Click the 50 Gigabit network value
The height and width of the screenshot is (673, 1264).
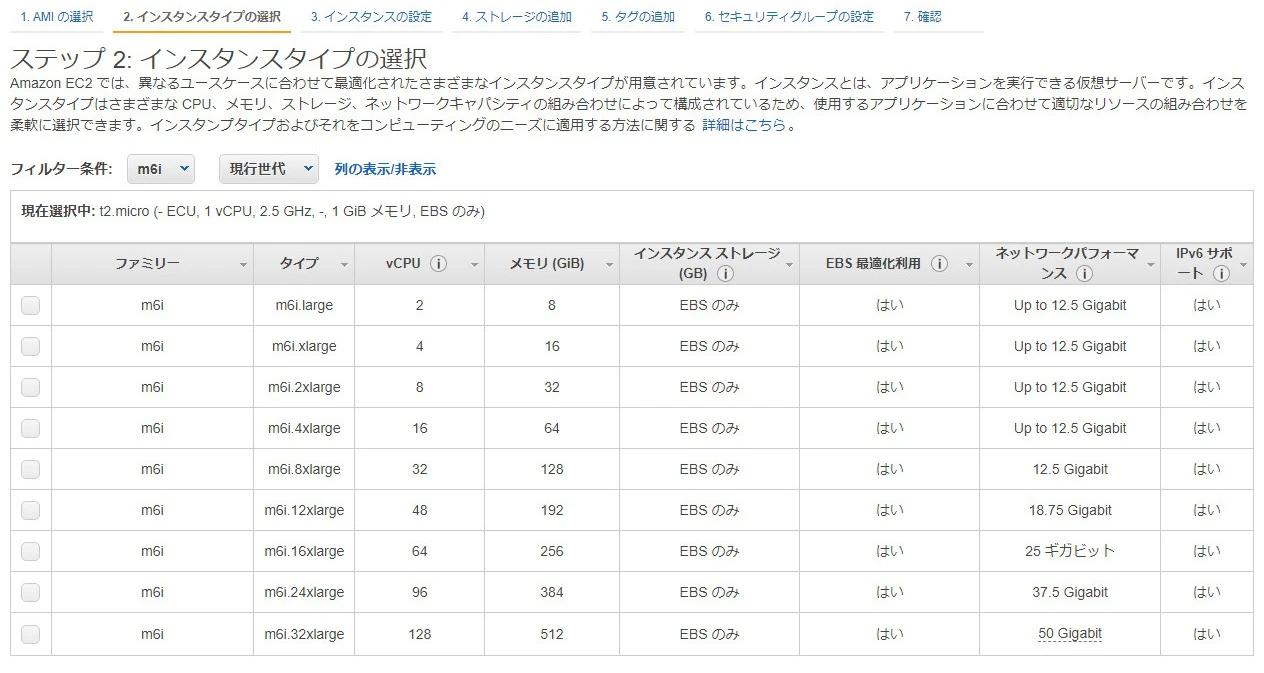point(1070,633)
